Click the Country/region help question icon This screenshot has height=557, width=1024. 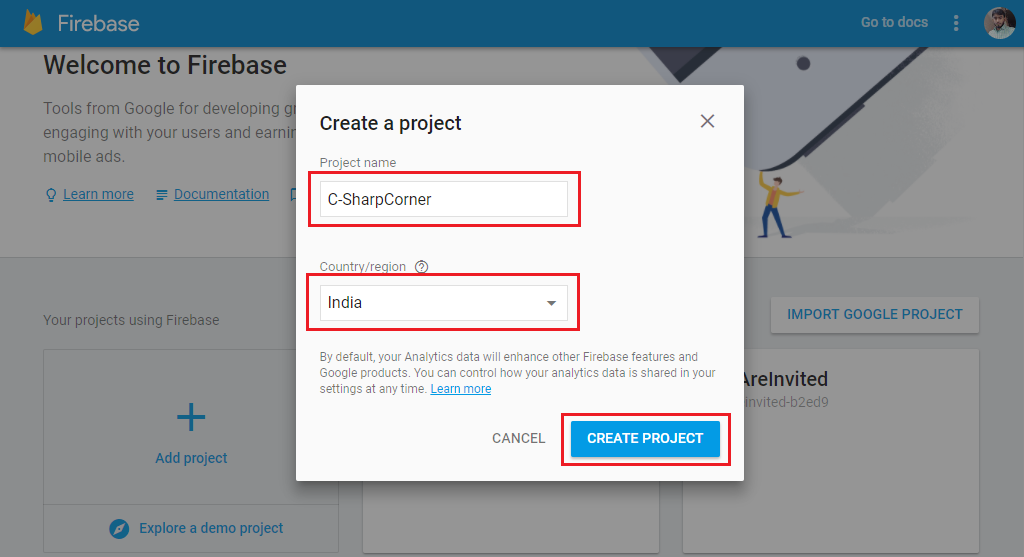[422, 266]
